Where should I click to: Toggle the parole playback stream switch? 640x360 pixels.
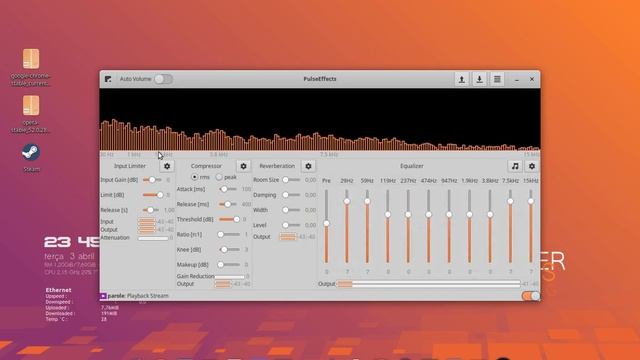click(x=531, y=296)
